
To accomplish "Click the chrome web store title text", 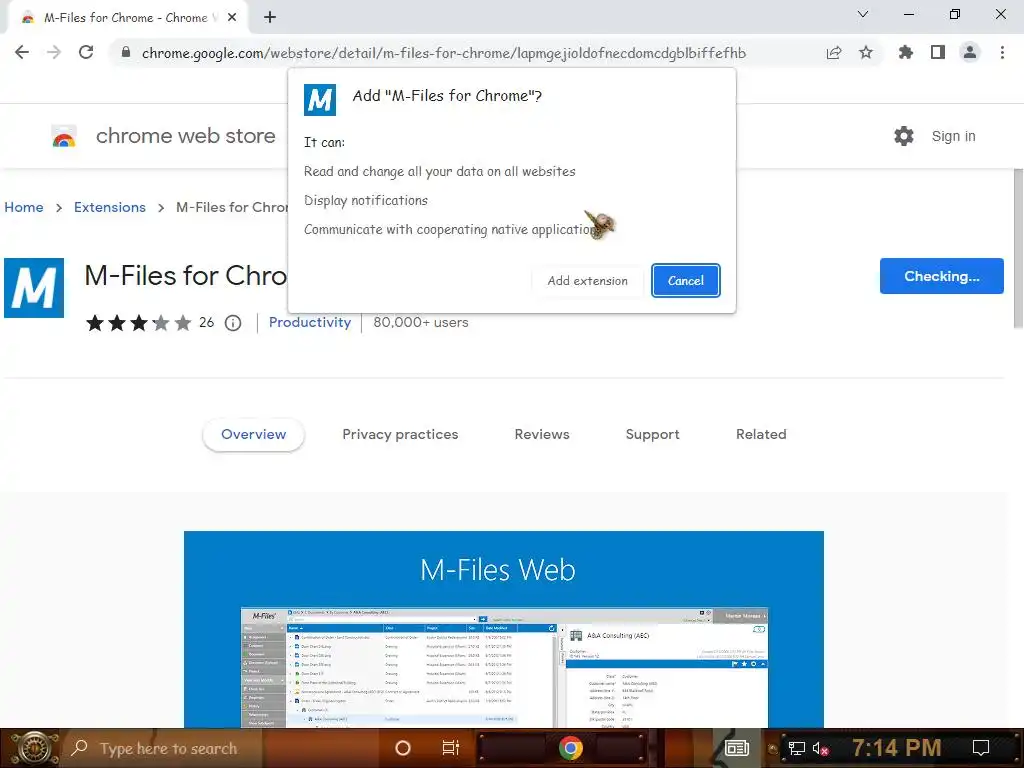I will click(x=185, y=136).
